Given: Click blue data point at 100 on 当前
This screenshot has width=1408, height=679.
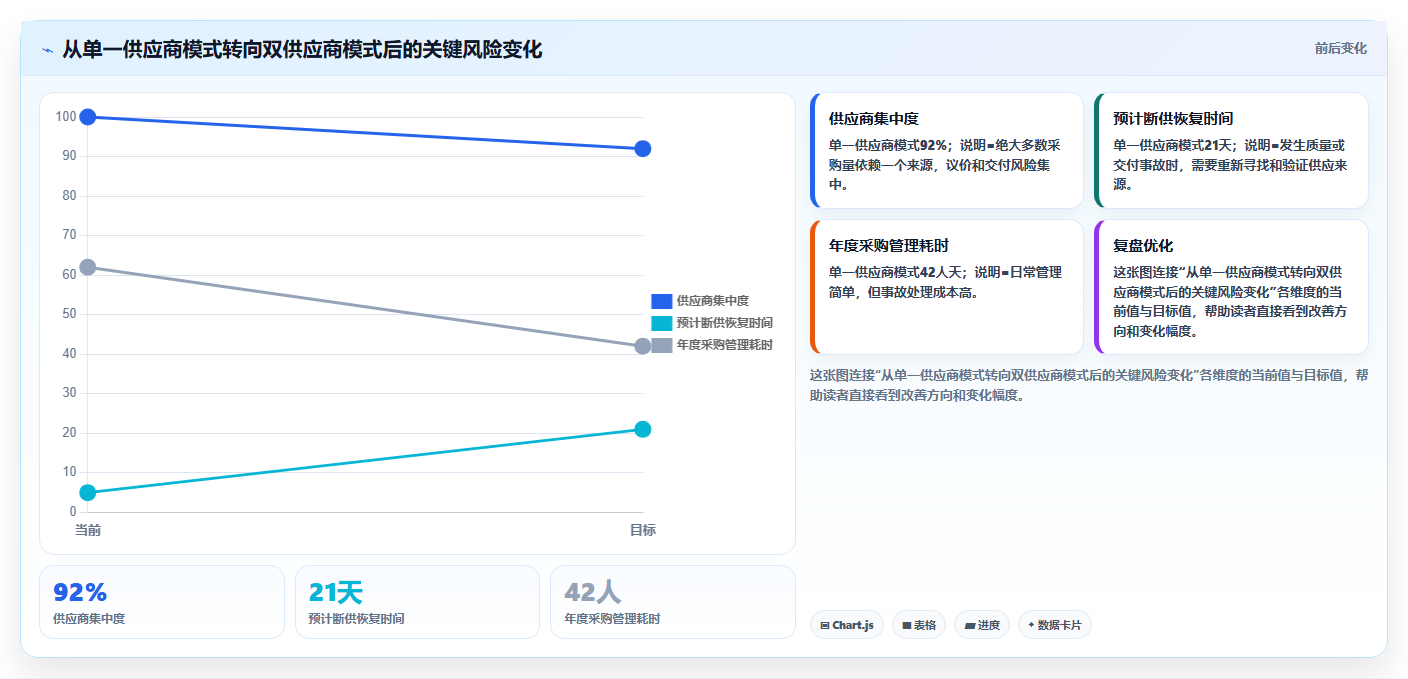Looking at the screenshot, I should pyautogui.click(x=88, y=117).
